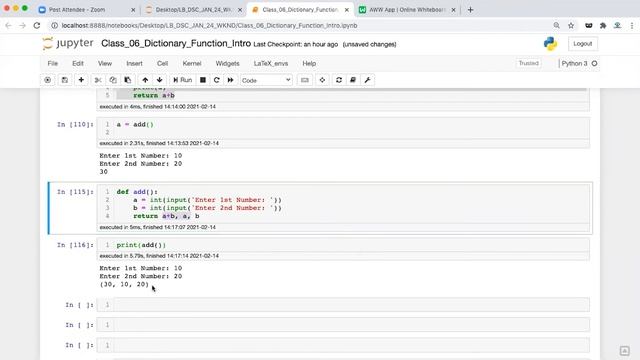Close the Post Attendee - Zoom tab
The image size is (640, 360).
click(x=133, y=10)
